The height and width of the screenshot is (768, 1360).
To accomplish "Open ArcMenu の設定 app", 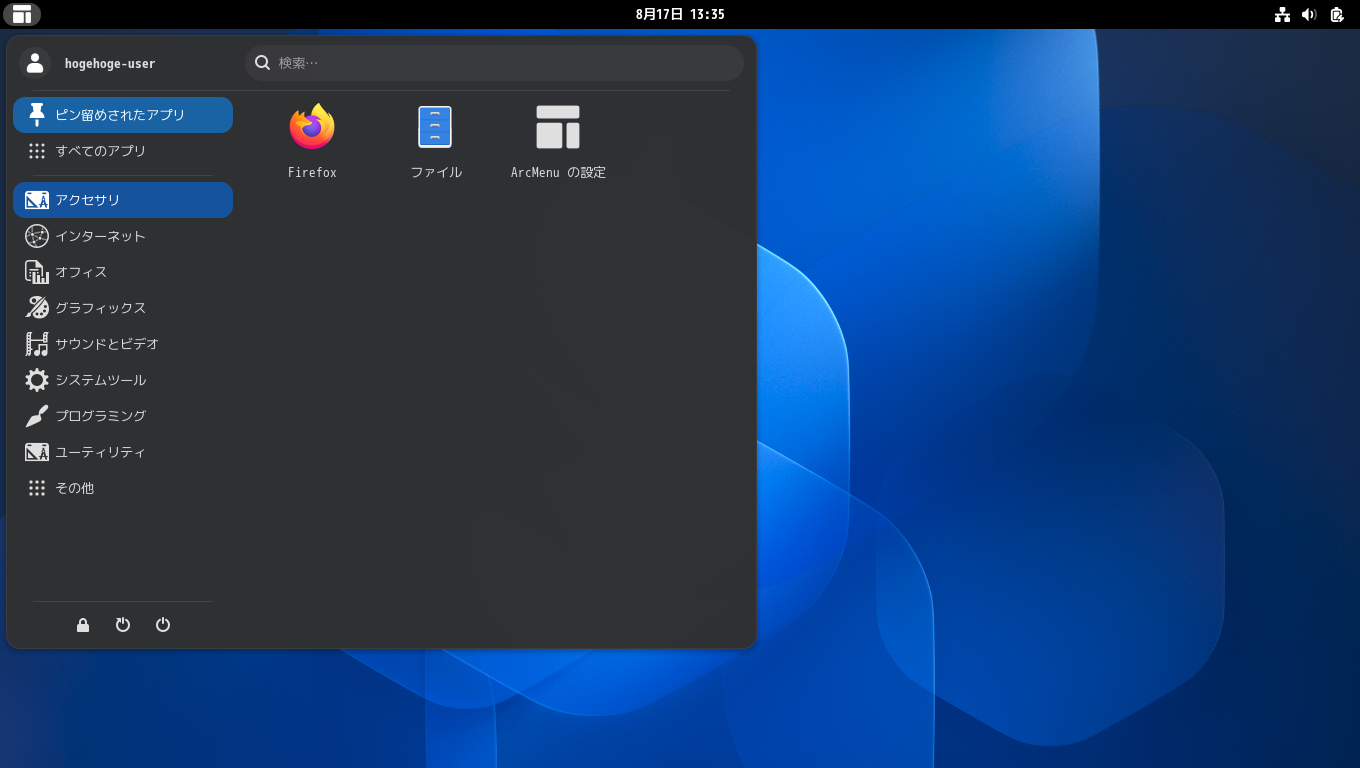I will [x=558, y=140].
